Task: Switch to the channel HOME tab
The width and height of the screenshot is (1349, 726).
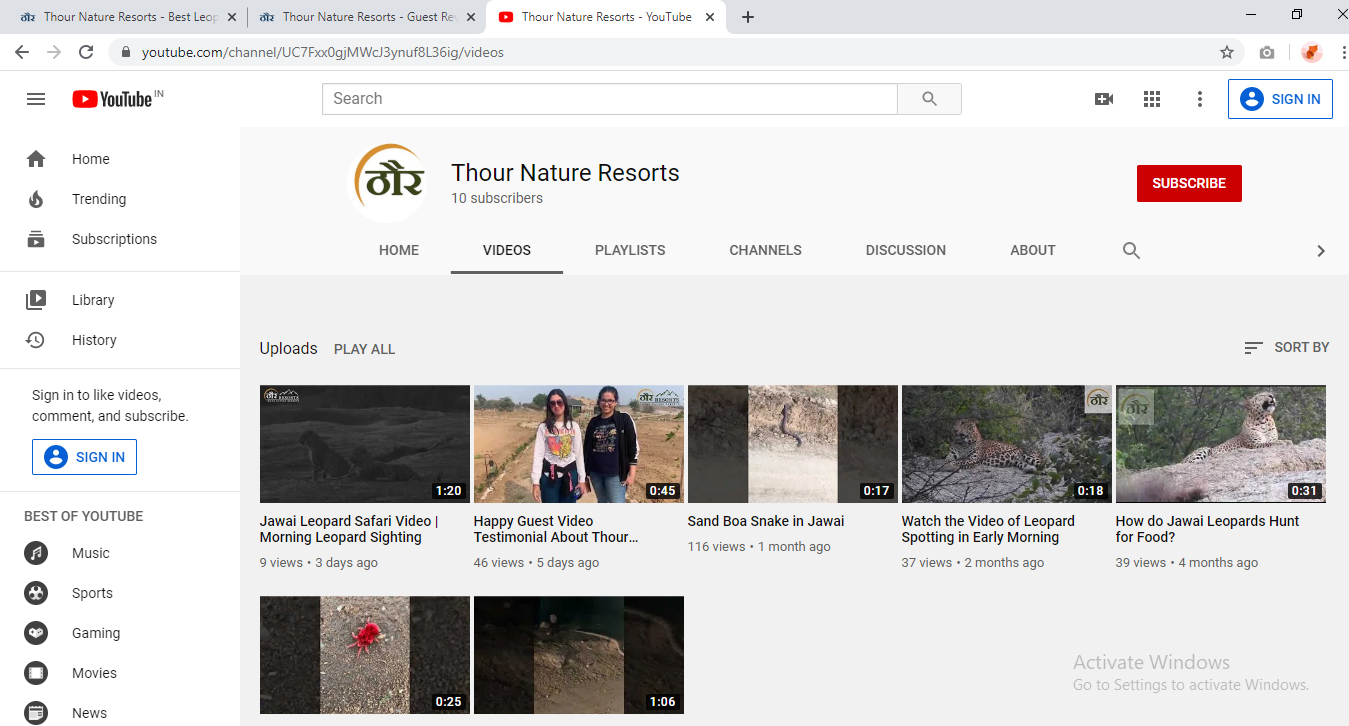Action: point(399,250)
